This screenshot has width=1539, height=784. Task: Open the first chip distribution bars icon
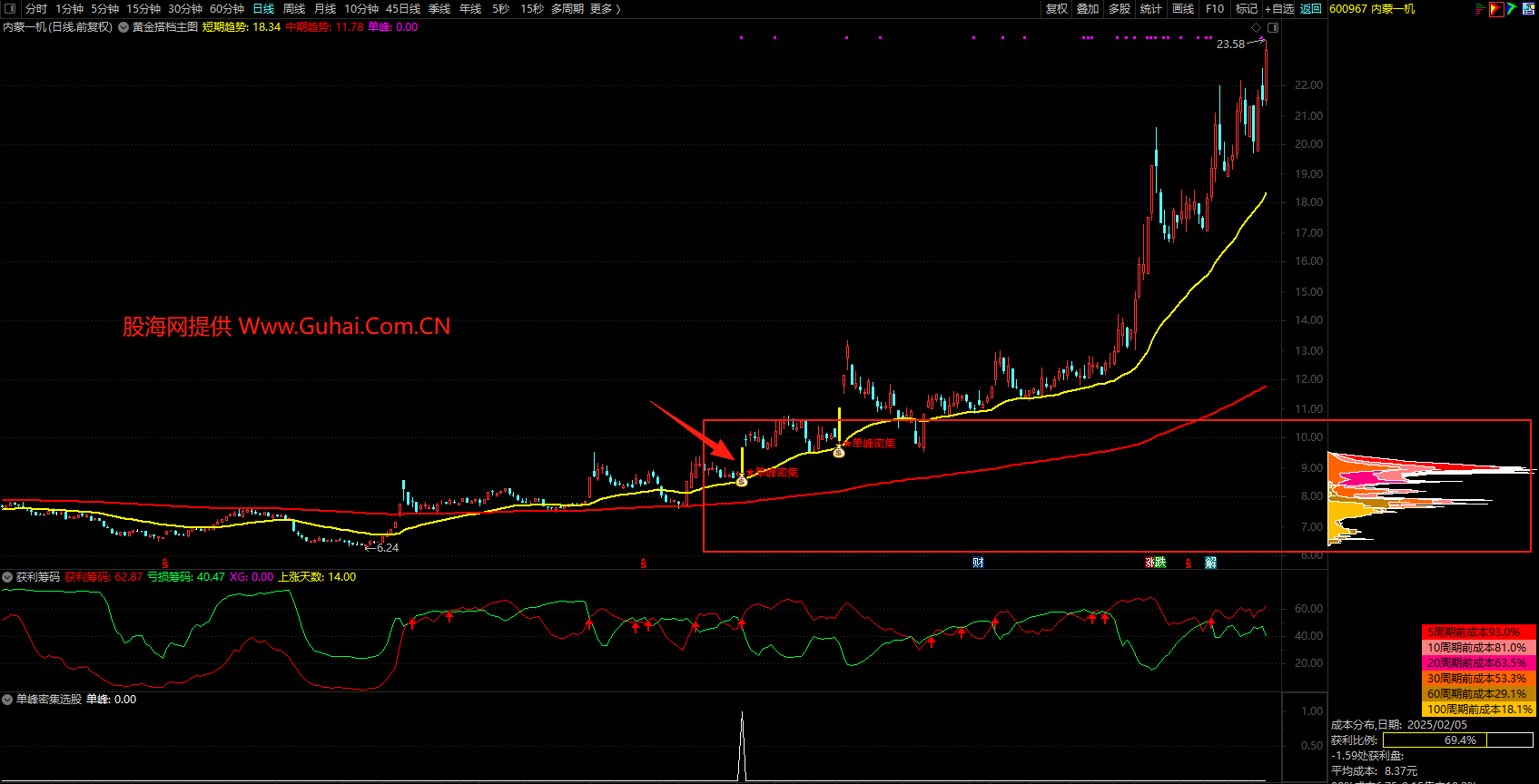click(1481, 9)
